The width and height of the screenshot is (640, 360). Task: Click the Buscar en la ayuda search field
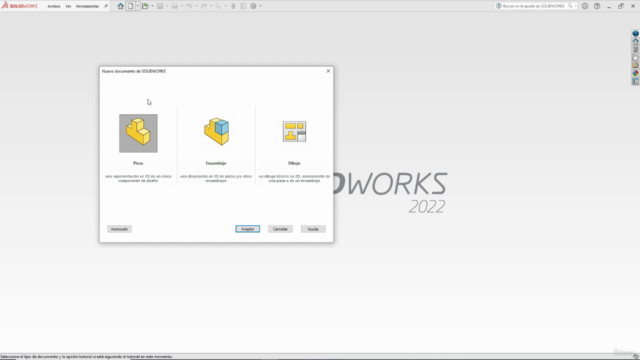[532, 6]
